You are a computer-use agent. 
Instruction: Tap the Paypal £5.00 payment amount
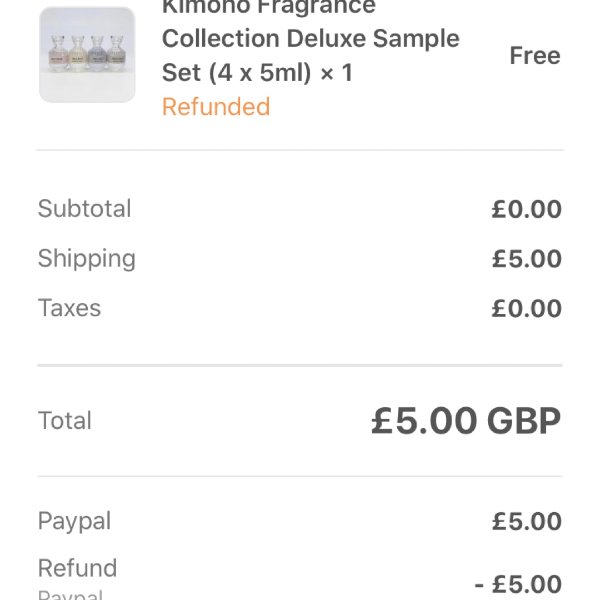527,521
